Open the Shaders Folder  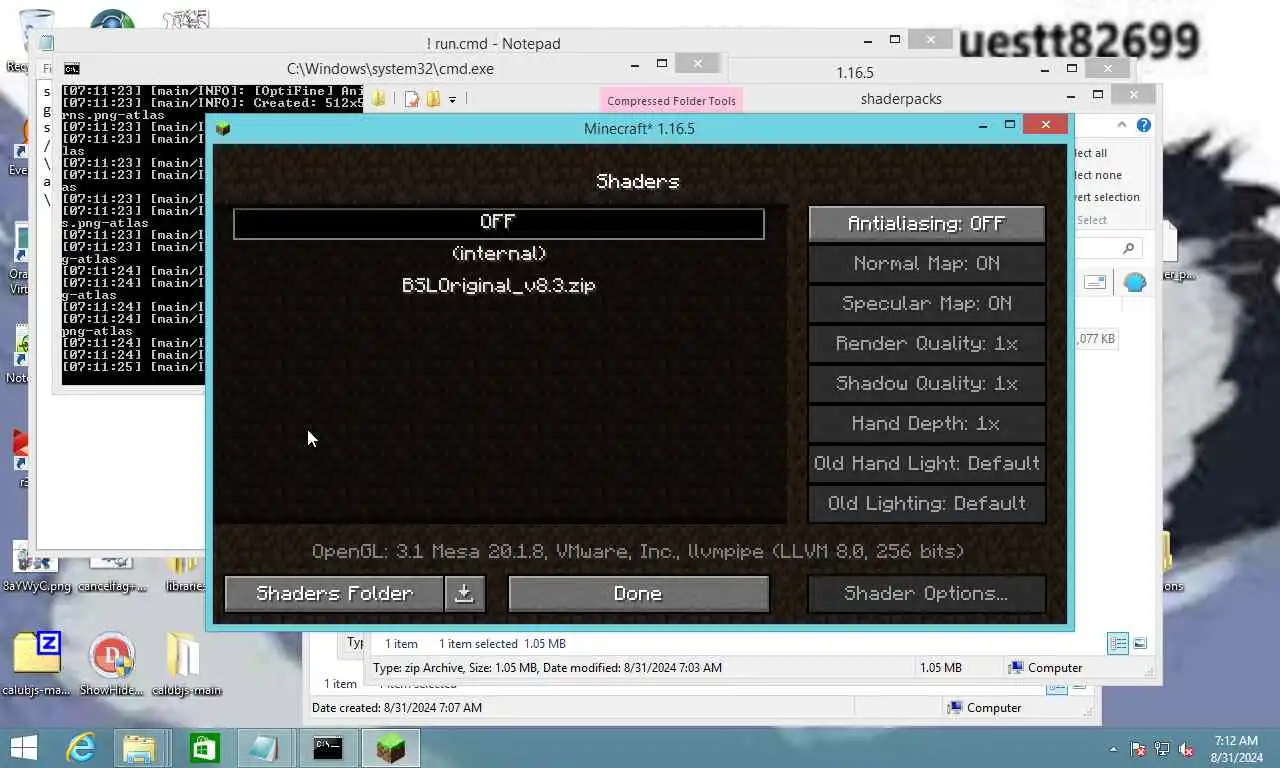[334, 594]
